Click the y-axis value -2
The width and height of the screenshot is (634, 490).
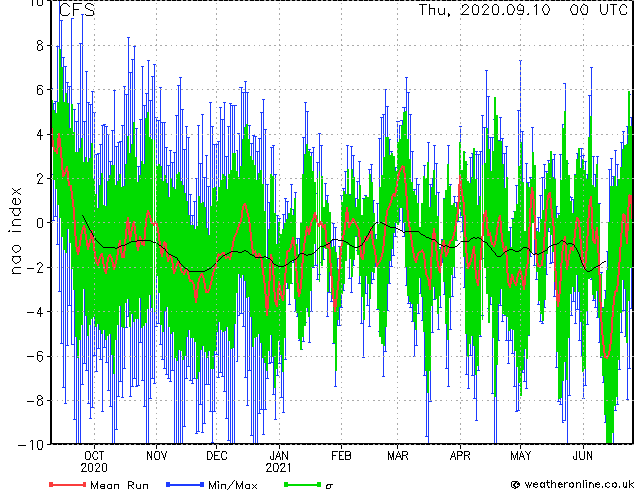35,267
